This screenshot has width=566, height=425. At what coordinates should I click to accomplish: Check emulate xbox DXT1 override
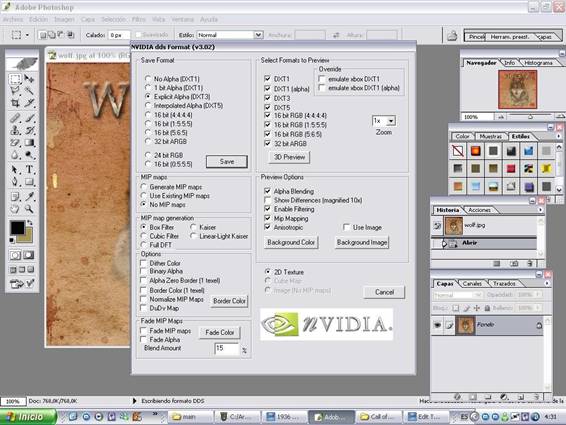coord(322,79)
